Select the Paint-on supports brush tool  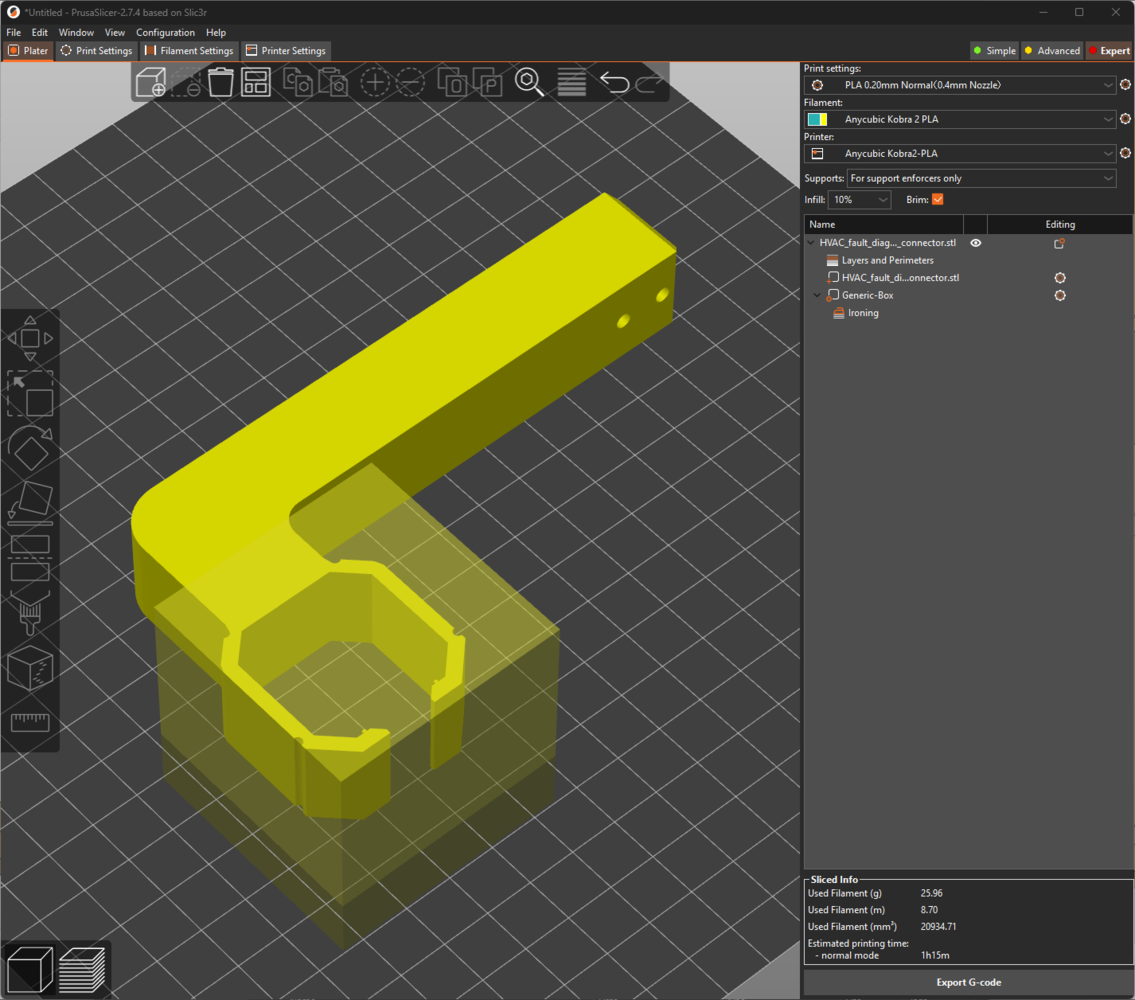30,612
